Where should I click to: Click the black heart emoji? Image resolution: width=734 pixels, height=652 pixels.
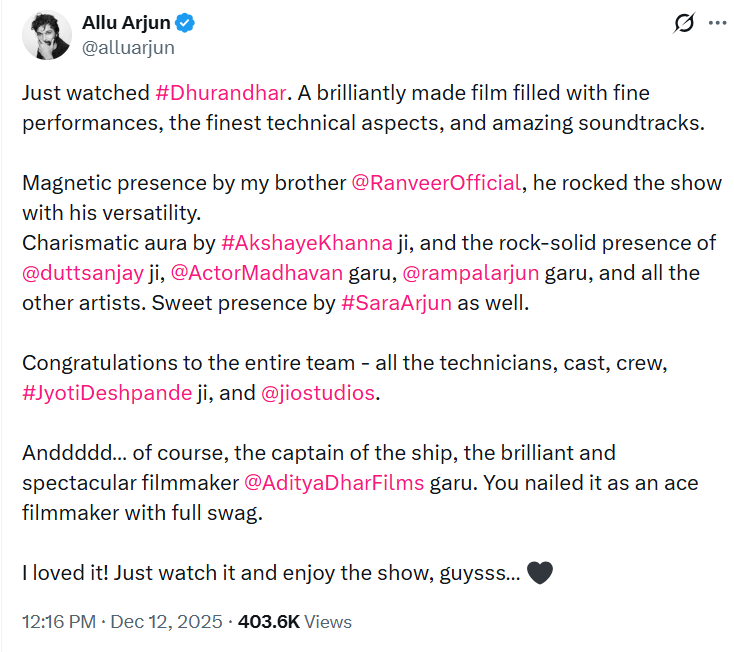(539, 574)
